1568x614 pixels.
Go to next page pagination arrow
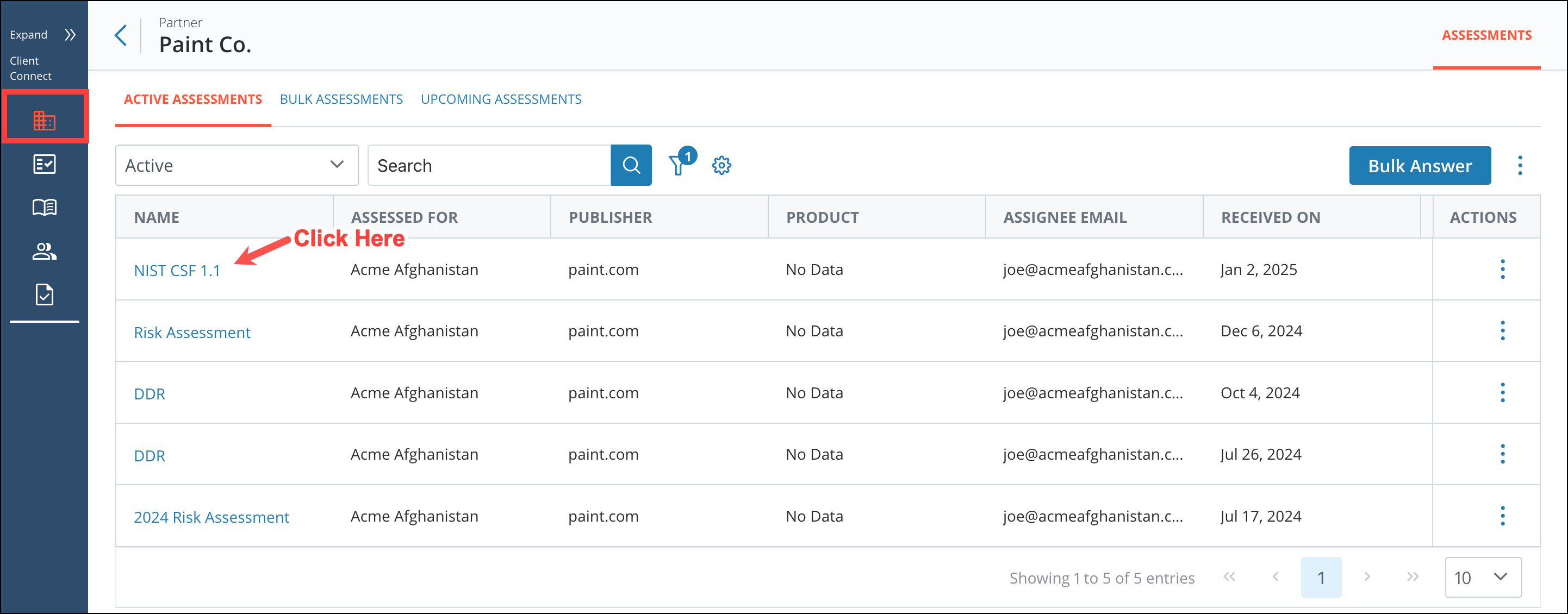click(1367, 577)
